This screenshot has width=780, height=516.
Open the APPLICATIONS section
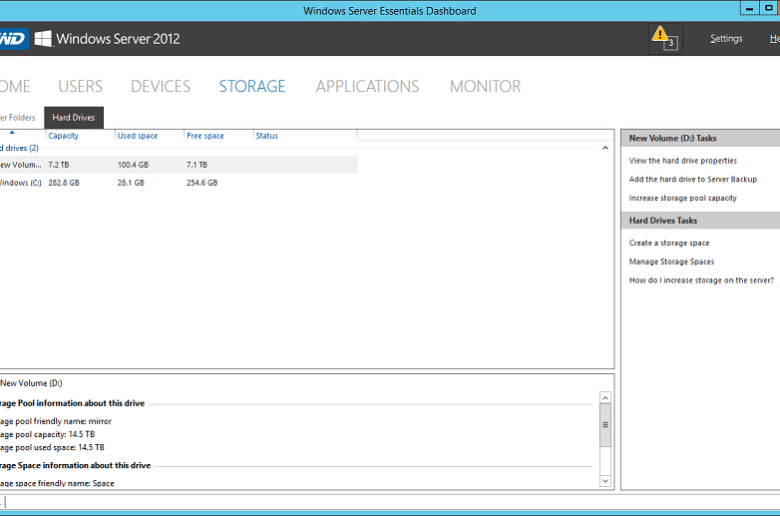click(x=367, y=86)
